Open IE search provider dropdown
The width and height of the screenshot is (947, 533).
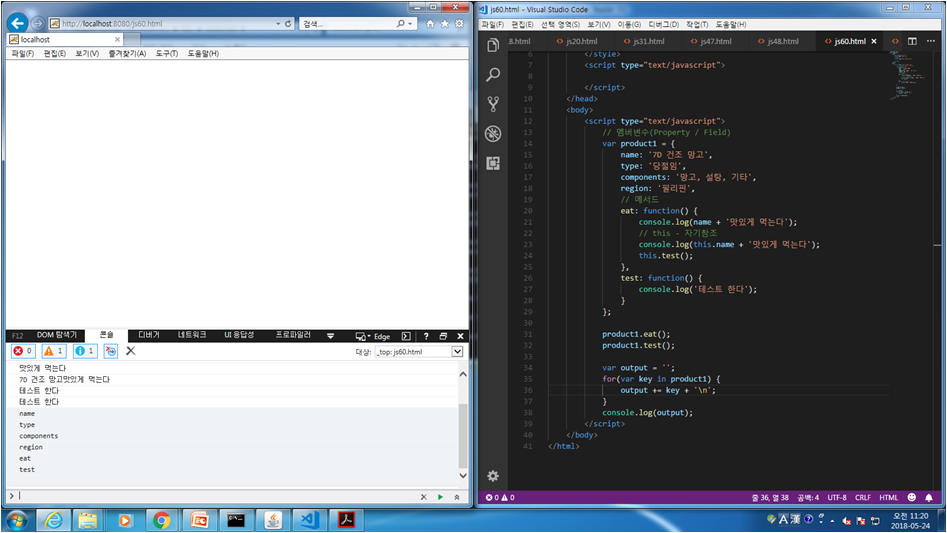(x=410, y=24)
